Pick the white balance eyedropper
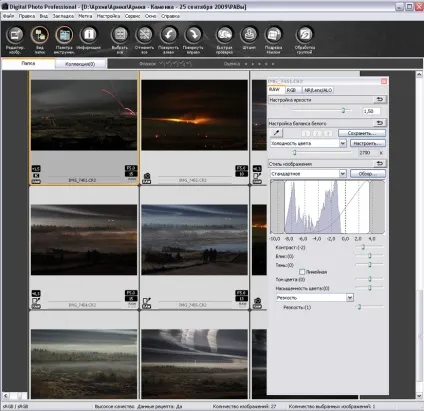This screenshot has width=424, height=411. (277, 133)
